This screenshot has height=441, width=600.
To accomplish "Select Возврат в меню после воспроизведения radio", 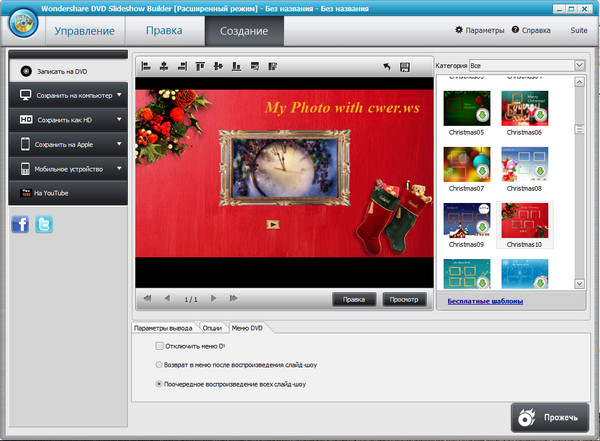I will [x=159, y=364].
